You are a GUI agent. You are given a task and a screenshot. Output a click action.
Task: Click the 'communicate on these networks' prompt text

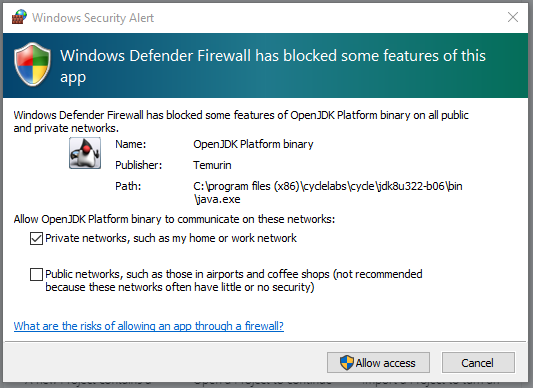(174, 219)
